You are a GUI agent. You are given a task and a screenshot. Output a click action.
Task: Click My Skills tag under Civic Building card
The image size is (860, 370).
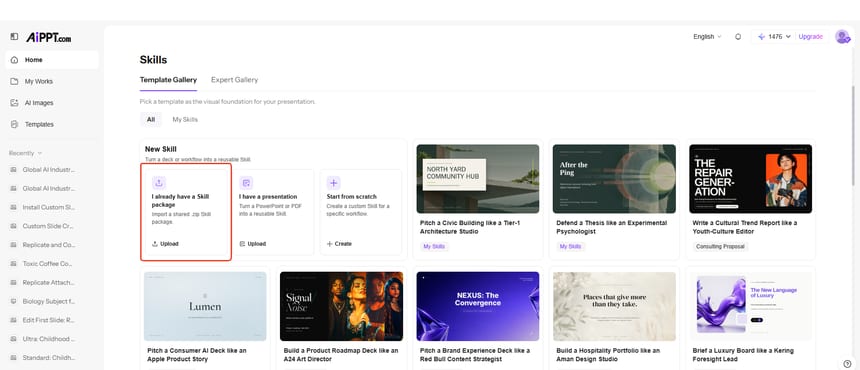click(433, 247)
